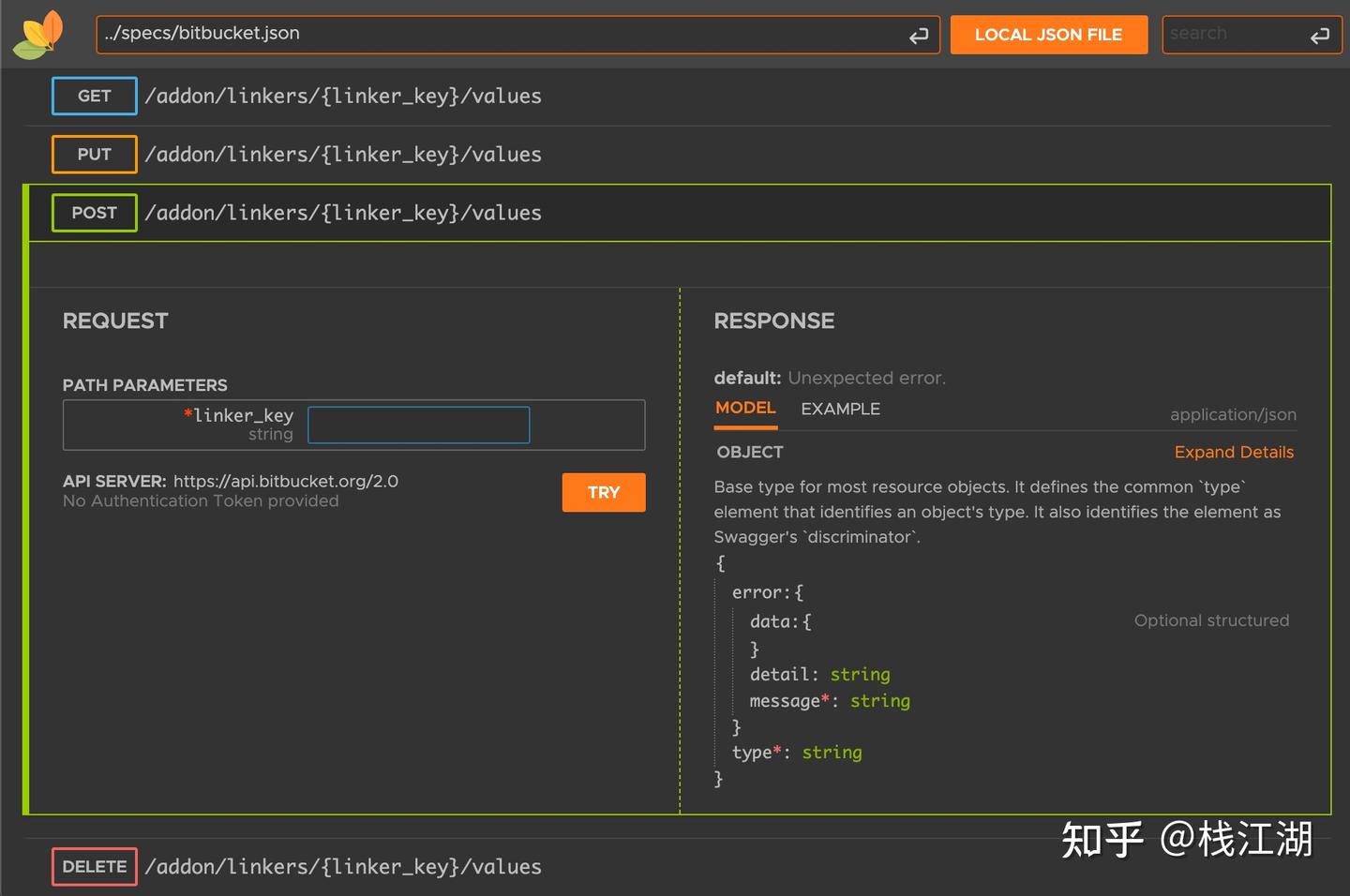The width and height of the screenshot is (1350, 896).
Task: Click the 'application/json' content type label
Action: click(x=1233, y=414)
